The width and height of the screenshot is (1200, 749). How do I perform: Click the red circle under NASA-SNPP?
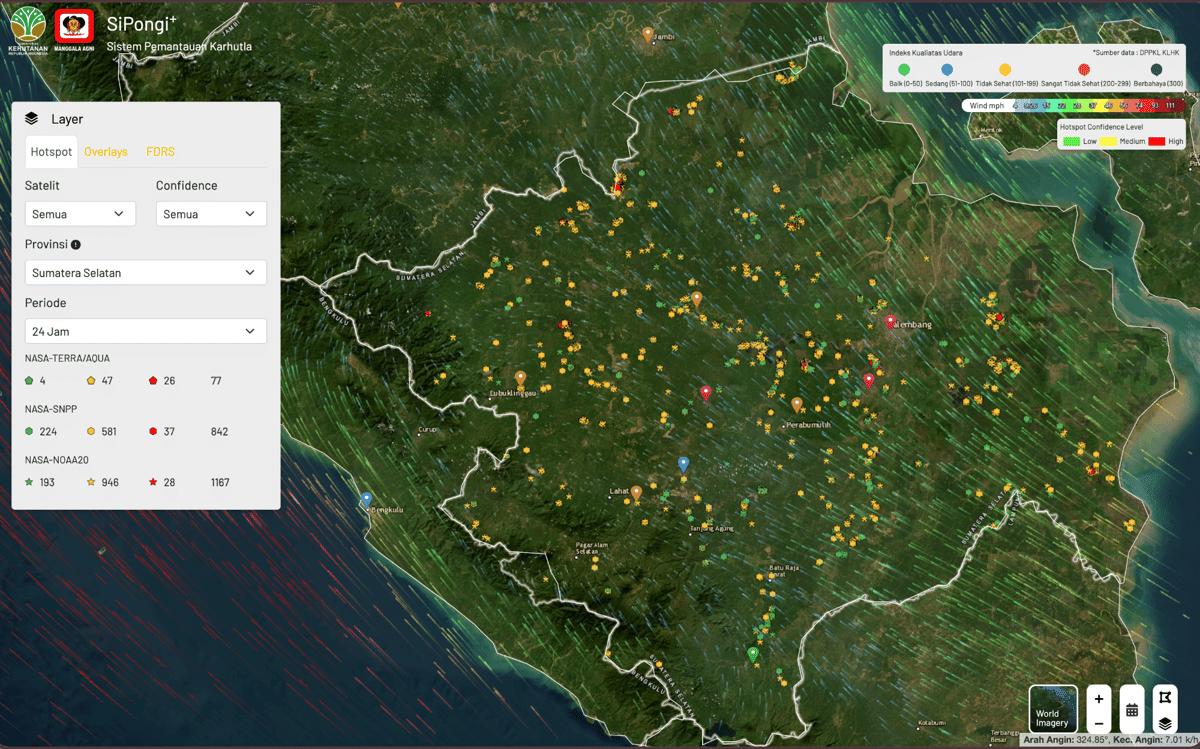click(152, 431)
